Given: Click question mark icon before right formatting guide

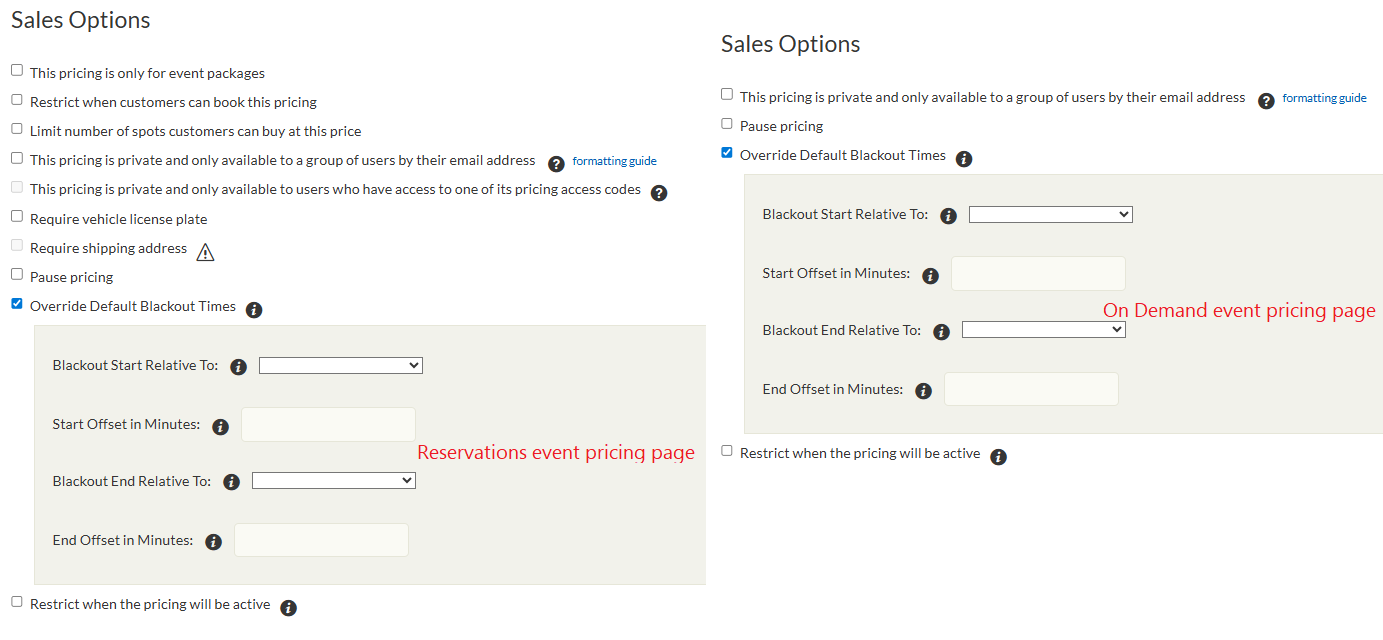Looking at the screenshot, I should point(1266,100).
